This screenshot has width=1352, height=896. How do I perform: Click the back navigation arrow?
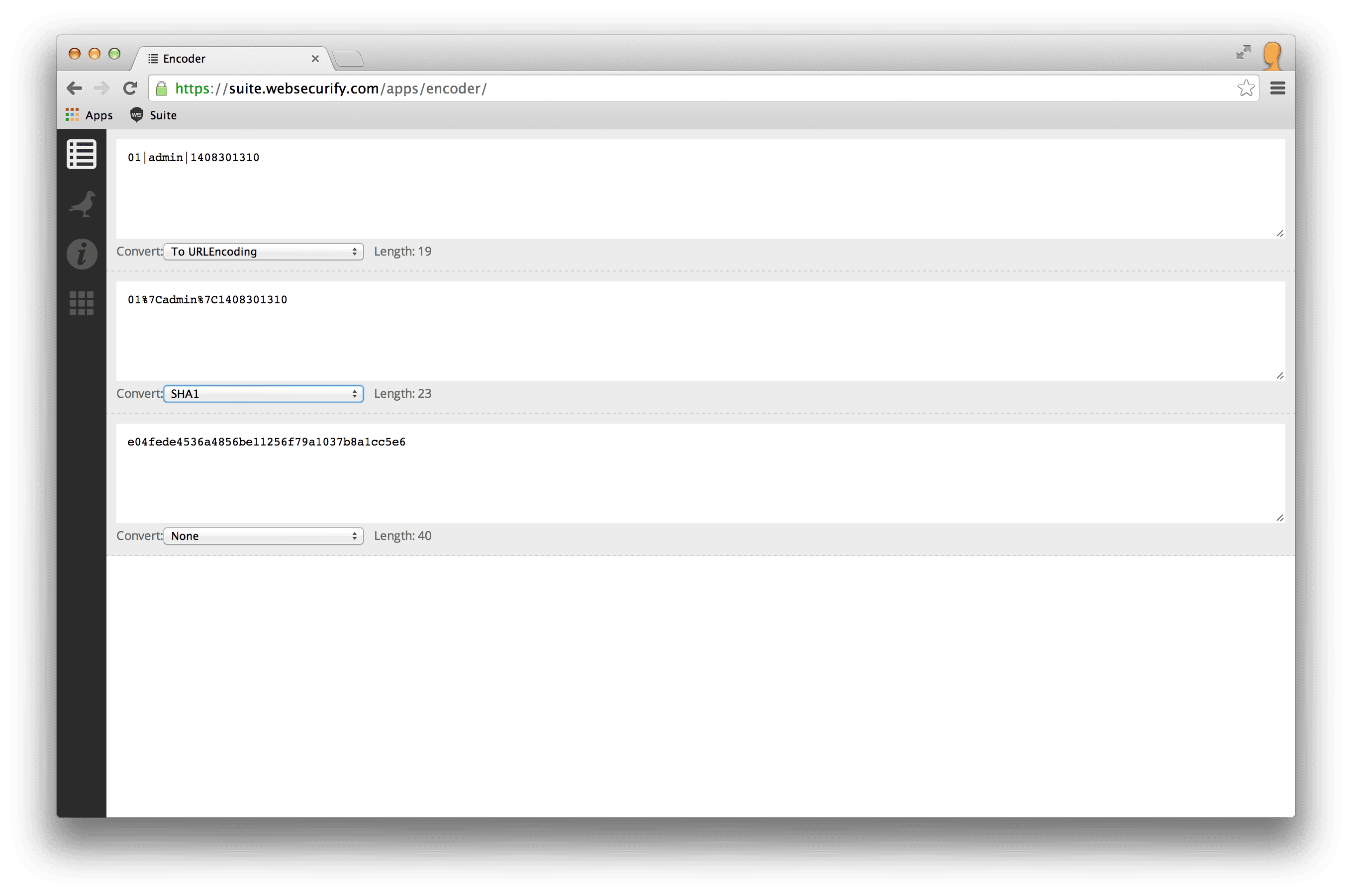76,88
